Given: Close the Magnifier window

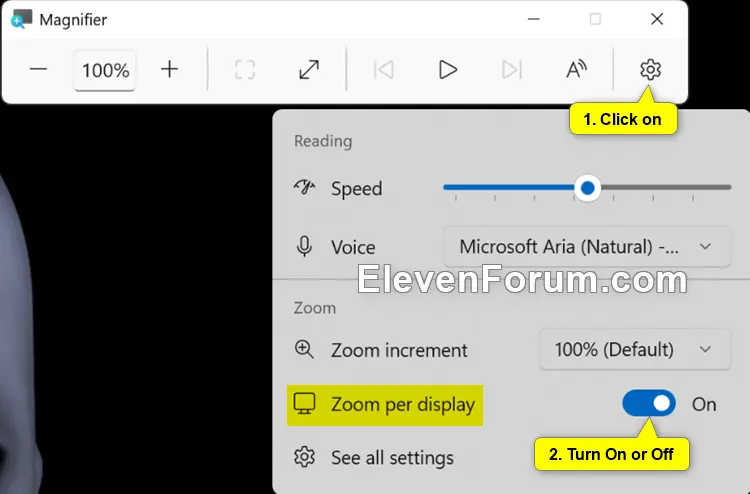Looking at the screenshot, I should point(657,19).
